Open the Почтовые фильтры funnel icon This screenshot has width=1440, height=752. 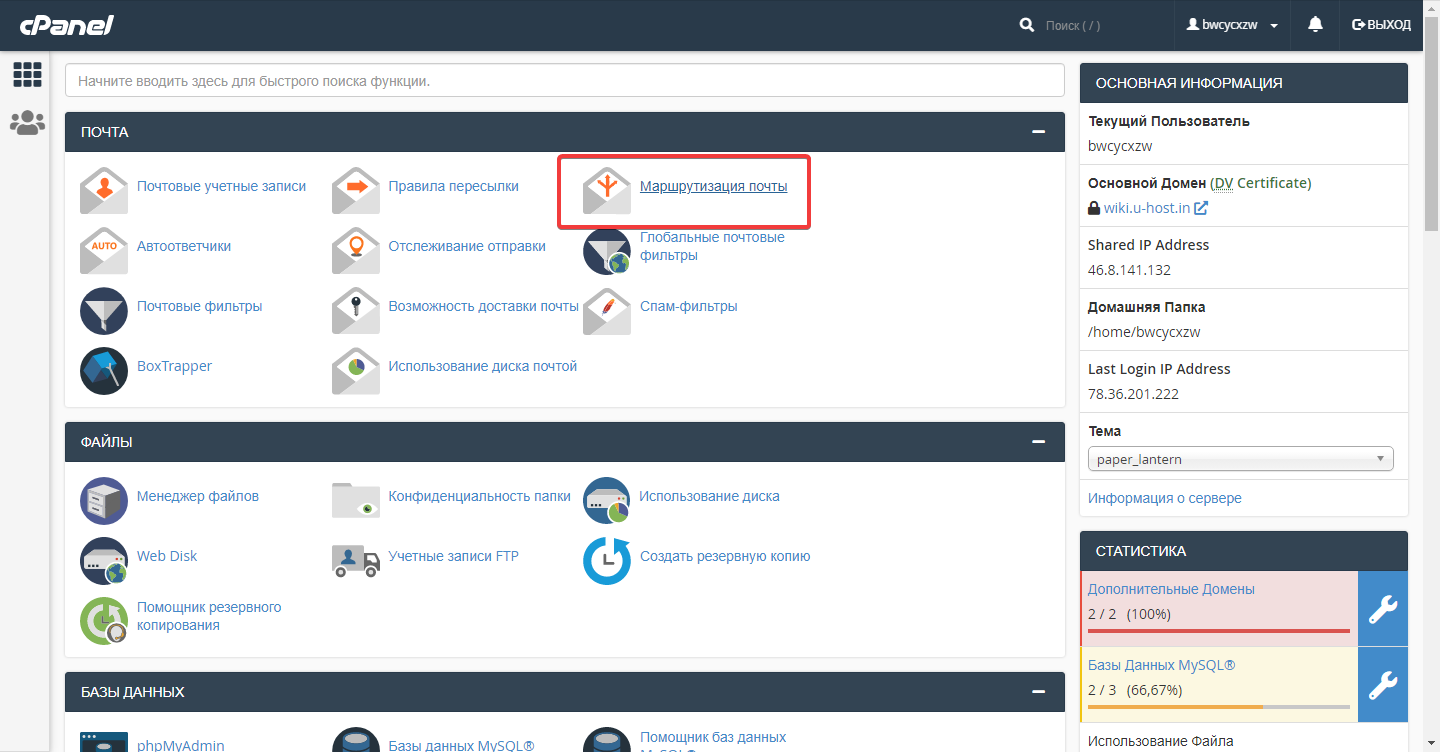pyautogui.click(x=104, y=311)
